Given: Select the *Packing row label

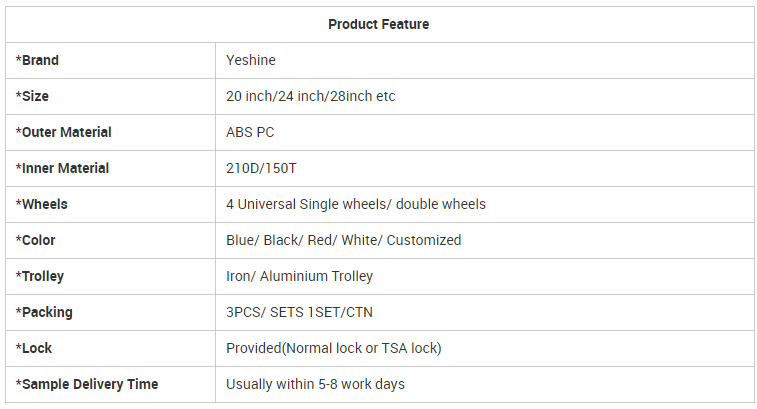Looking at the screenshot, I should coord(45,312).
